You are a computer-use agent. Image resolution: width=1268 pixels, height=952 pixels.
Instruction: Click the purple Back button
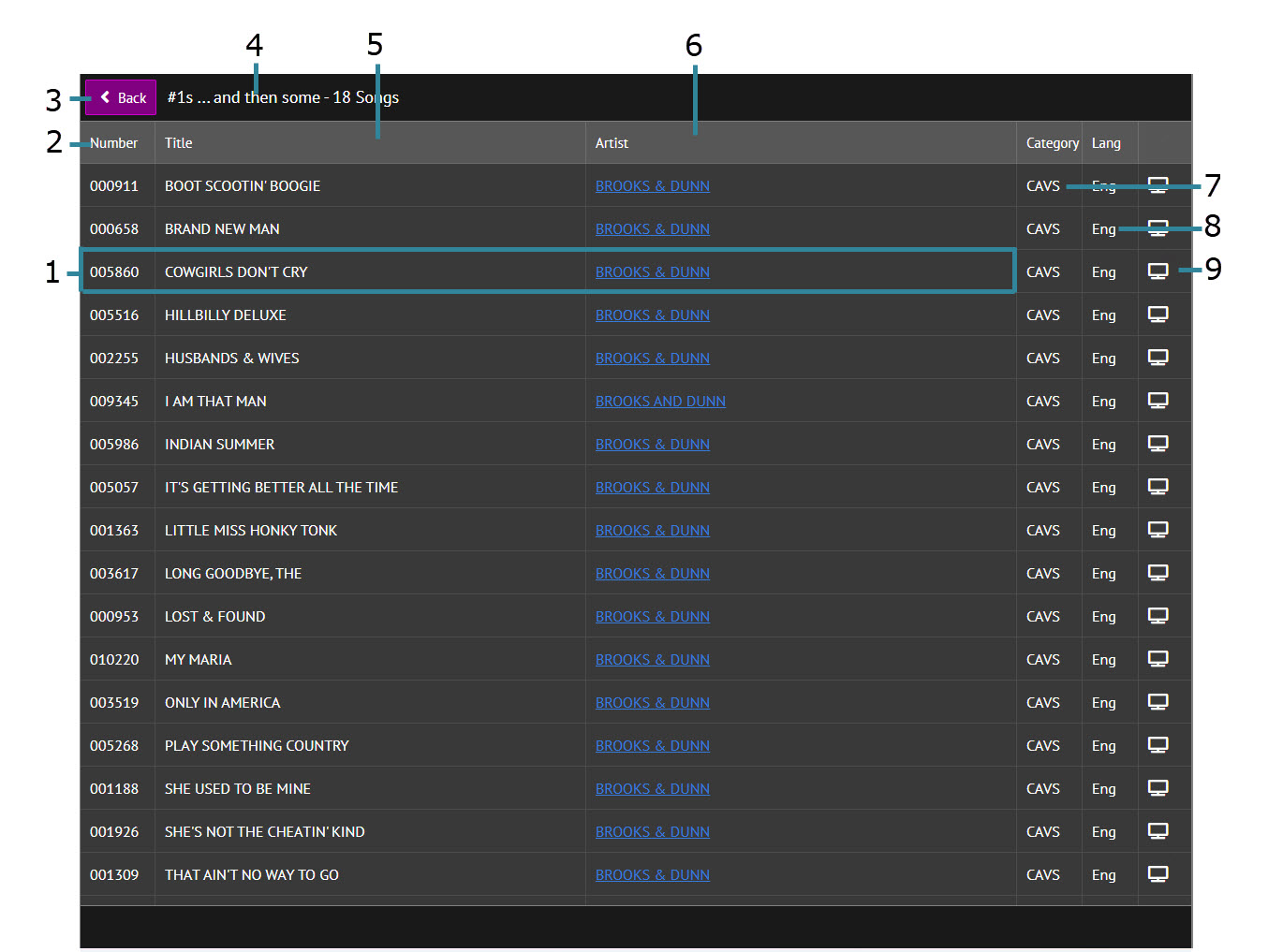[x=121, y=97]
